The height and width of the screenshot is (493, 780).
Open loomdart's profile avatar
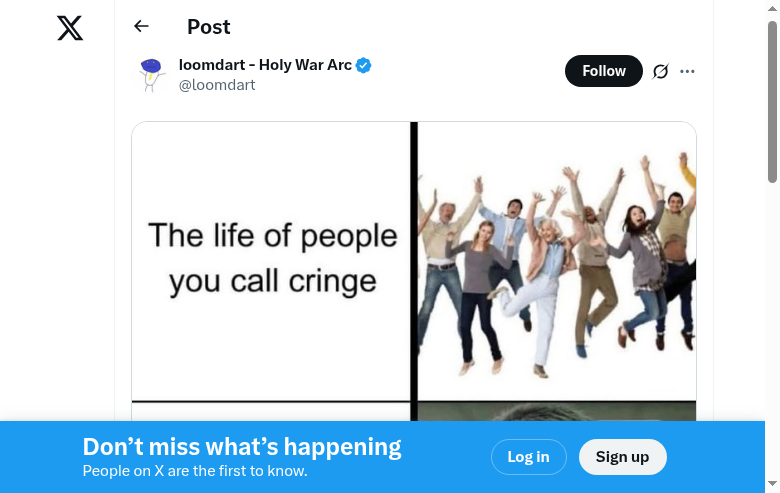click(x=151, y=75)
